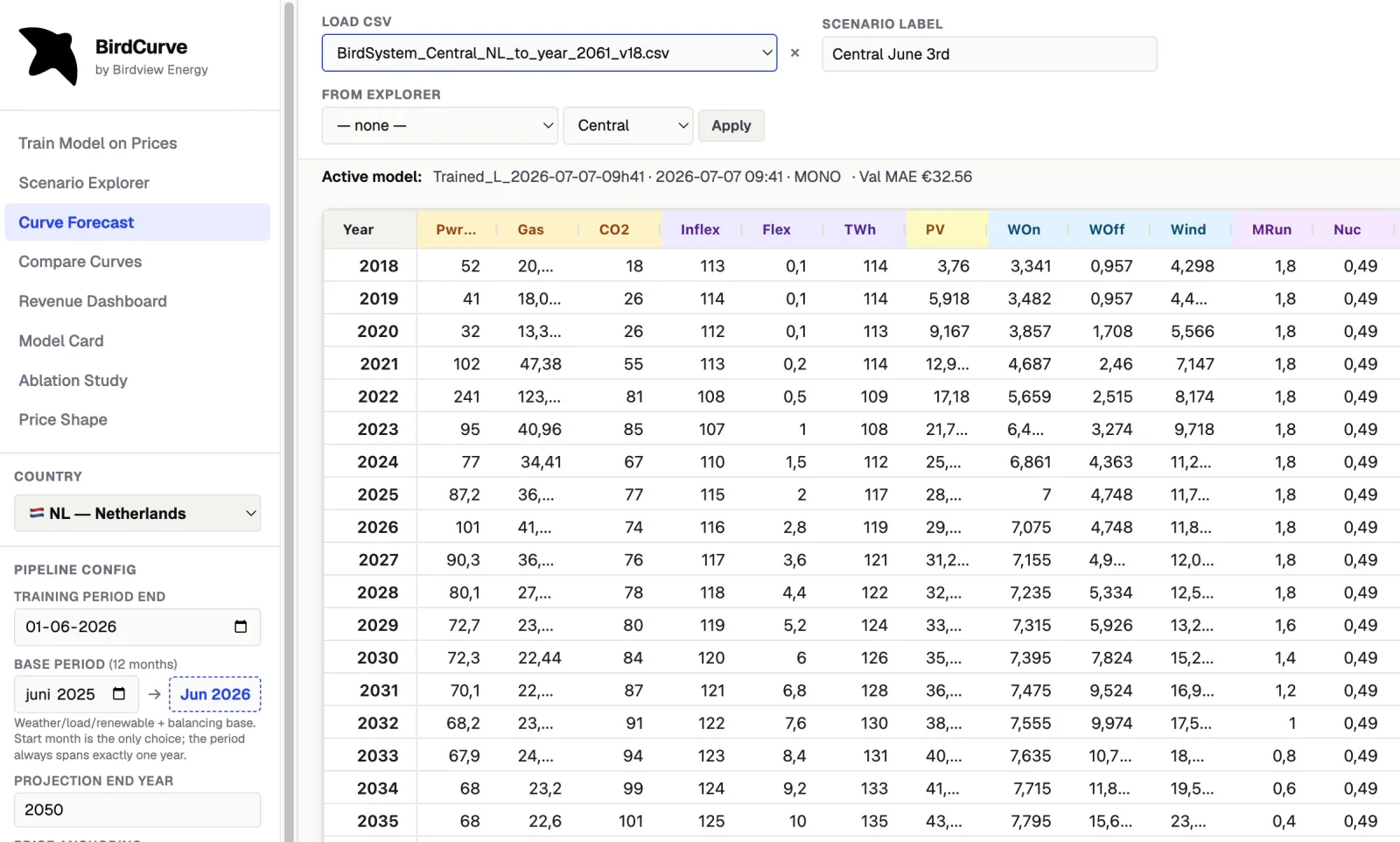Click the Inflex column header
This screenshot has width=1400, height=842.
tap(703, 229)
